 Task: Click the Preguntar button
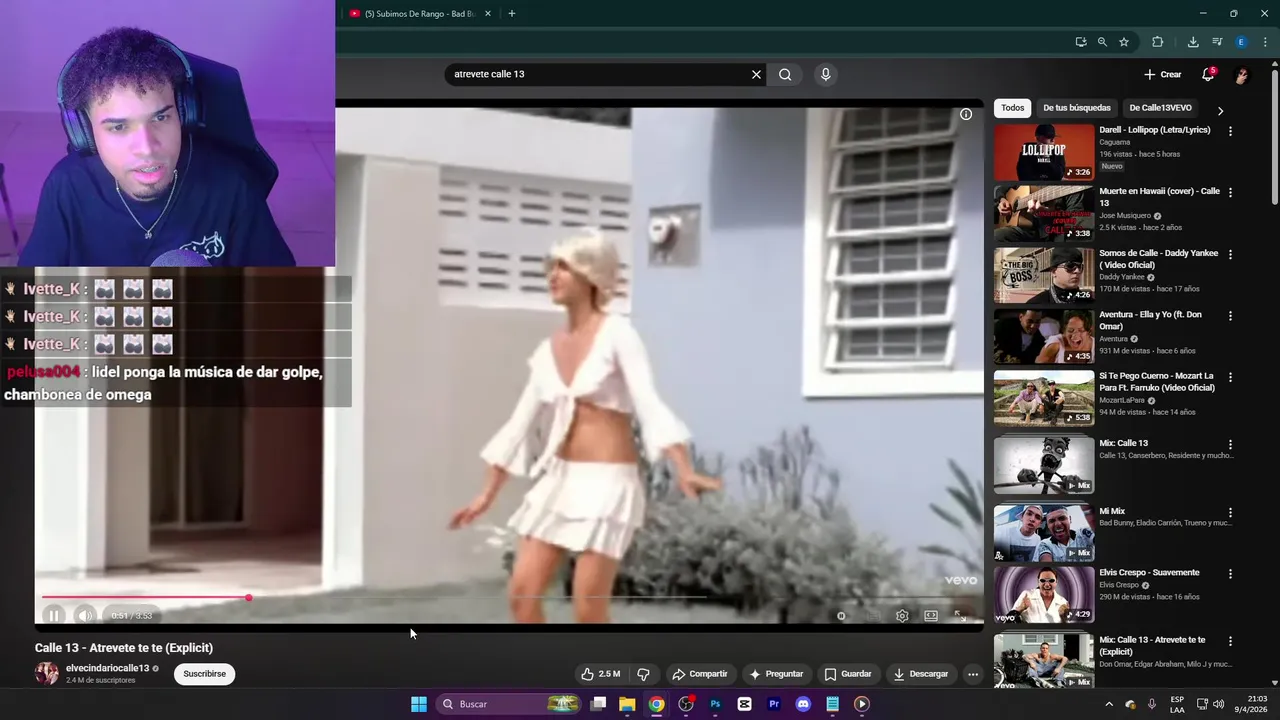click(776, 674)
